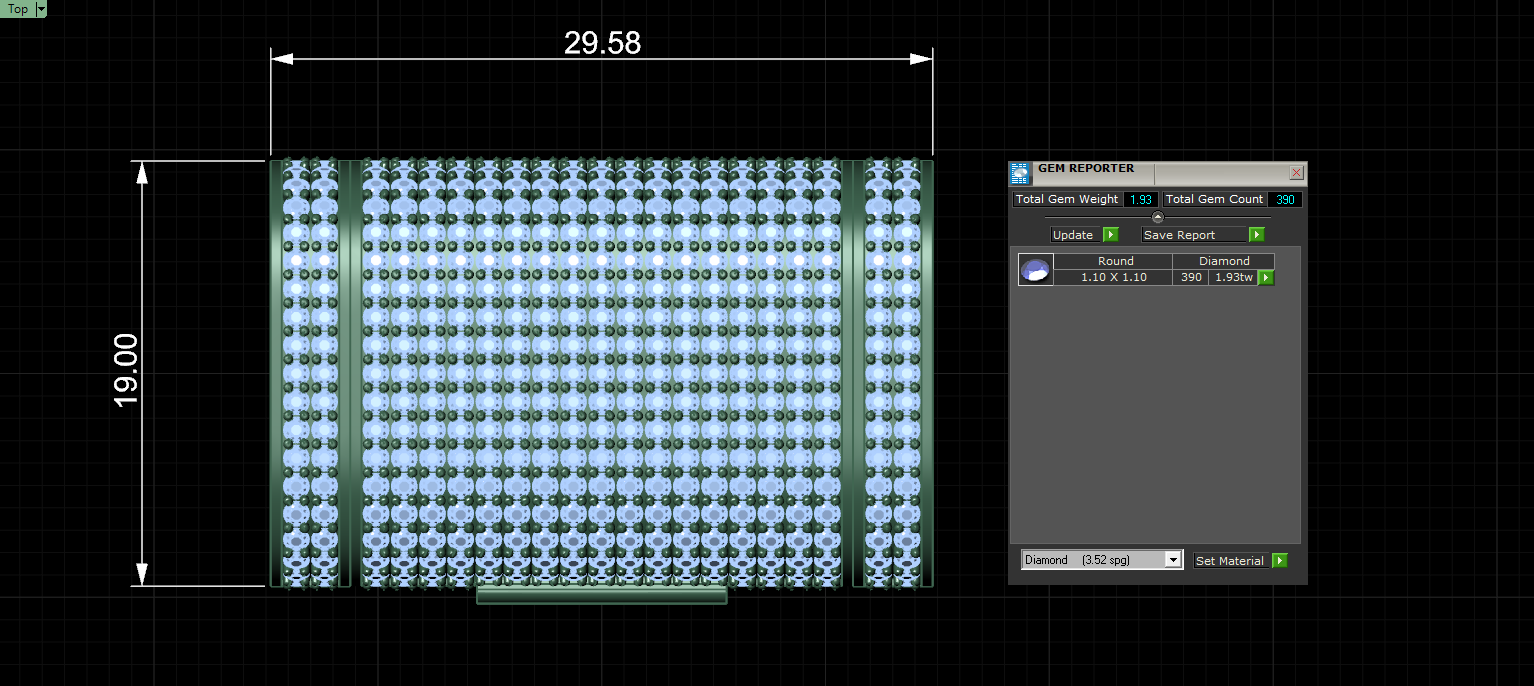The width and height of the screenshot is (1534, 686).
Task: Select the round diamond gem thumbnail
Action: (x=1036, y=270)
